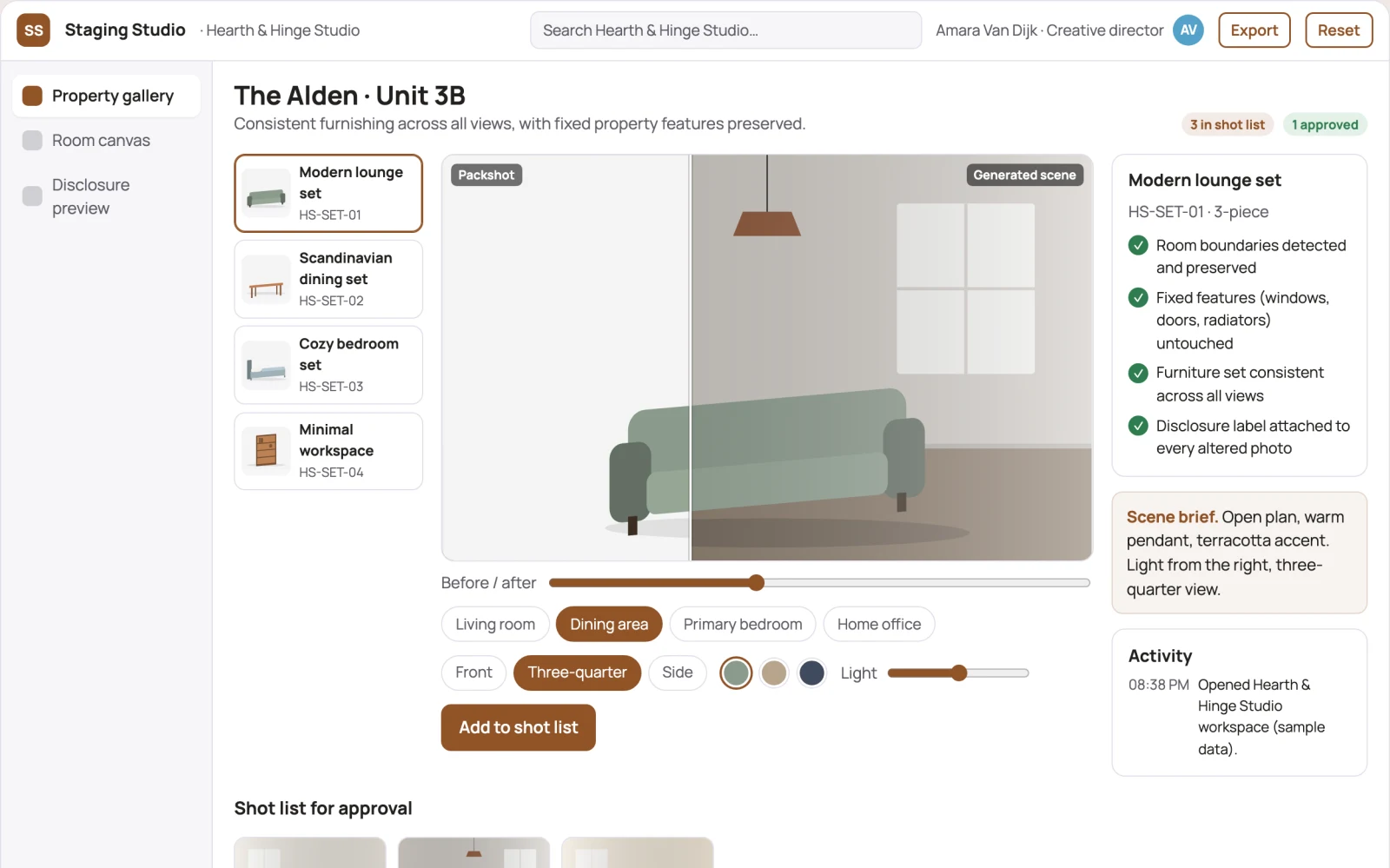The height and width of the screenshot is (868, 1390).
Task: Open the Disclosure preview section
Action: tap(106, 196)
